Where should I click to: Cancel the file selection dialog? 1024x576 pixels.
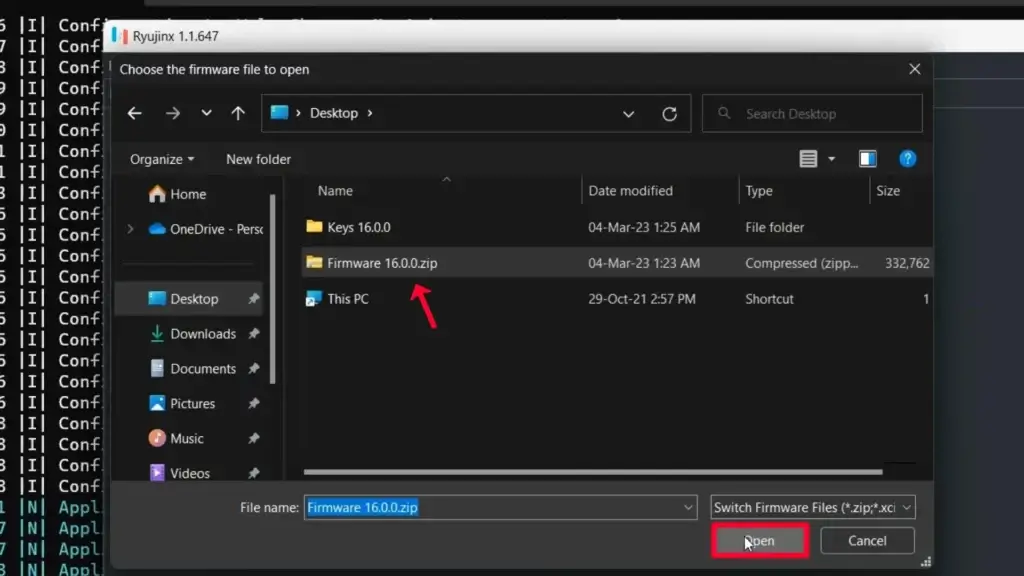[867, 541]
